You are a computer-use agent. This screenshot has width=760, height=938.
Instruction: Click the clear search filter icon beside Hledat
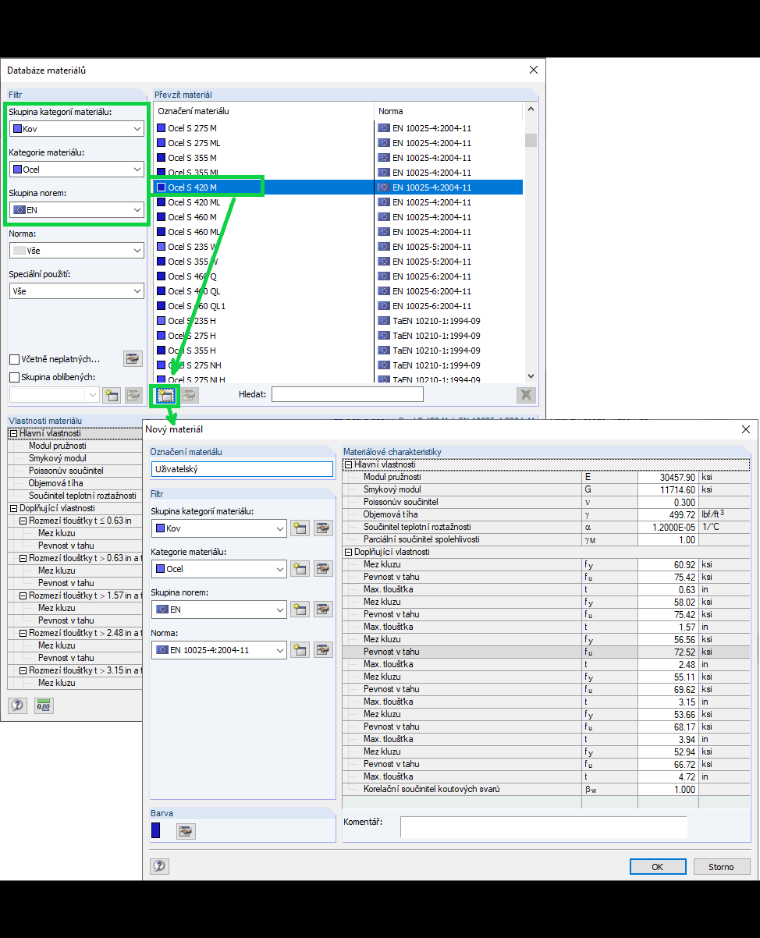coord(526,395)
